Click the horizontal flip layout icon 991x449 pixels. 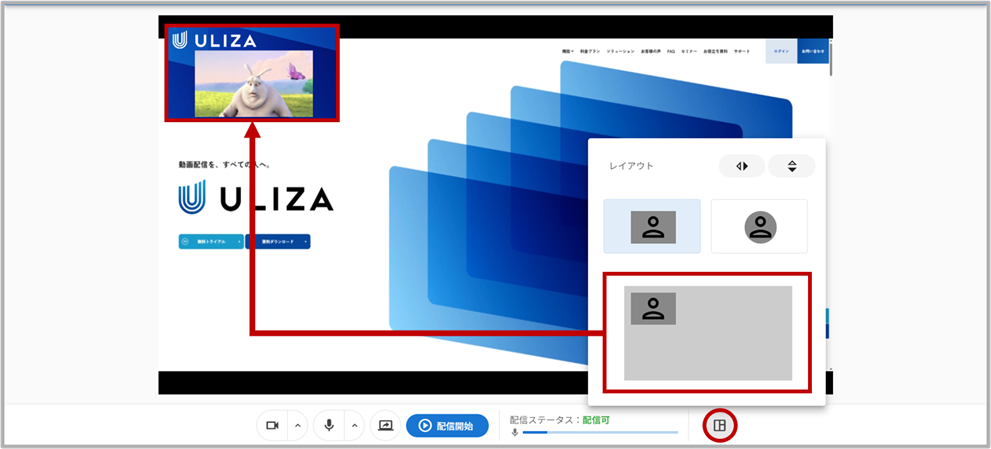click(x=742, y=166)
